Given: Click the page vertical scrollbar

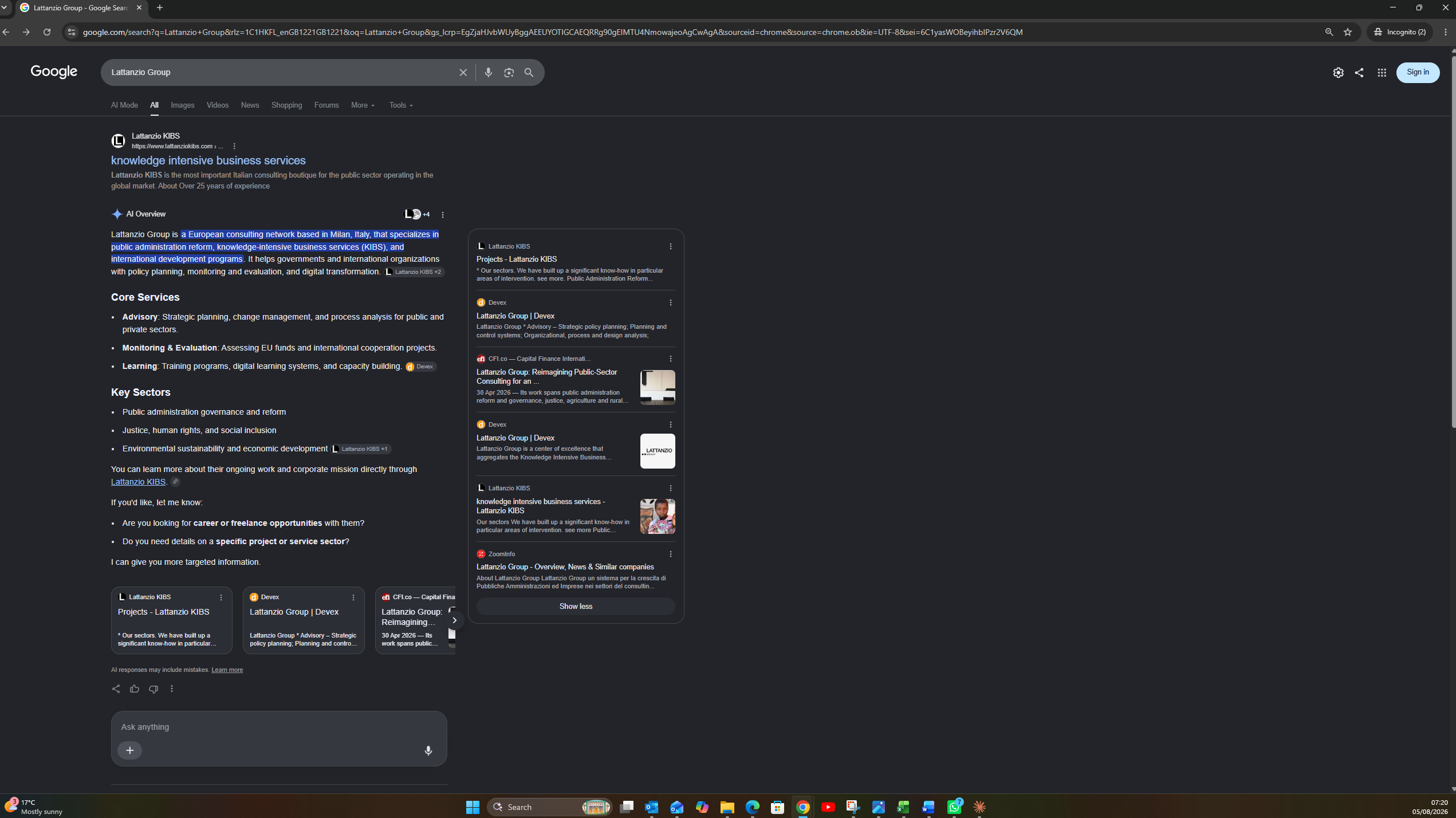Looking at the screenshot, I should [1453, 241].
